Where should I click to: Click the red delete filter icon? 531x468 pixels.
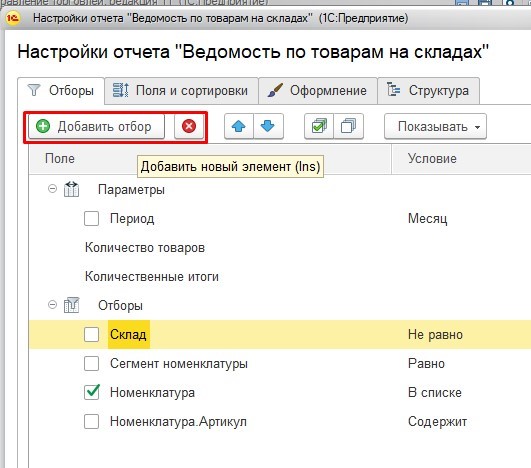(189, 127)
